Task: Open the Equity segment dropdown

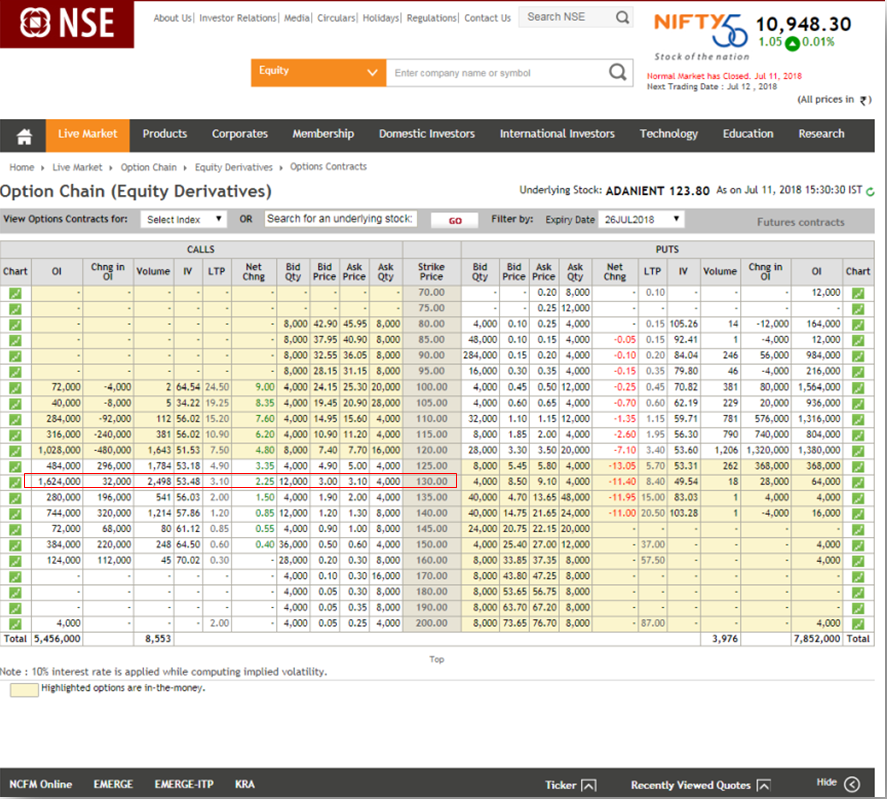Action: click(x=318, y=73)
